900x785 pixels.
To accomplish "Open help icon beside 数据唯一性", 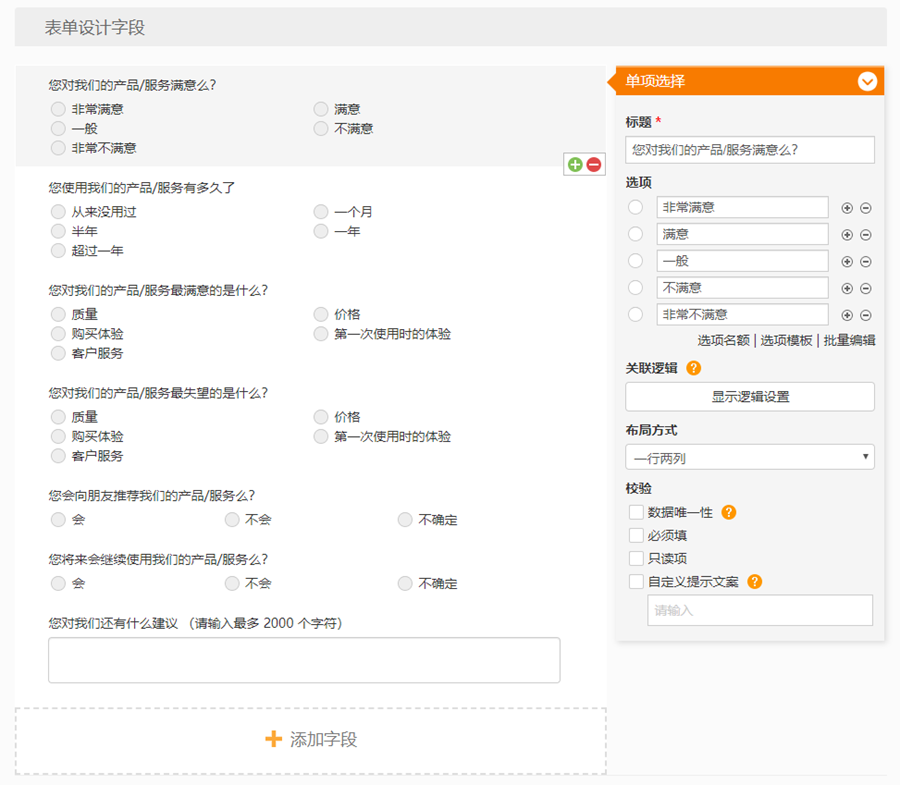I will [728, 512].
